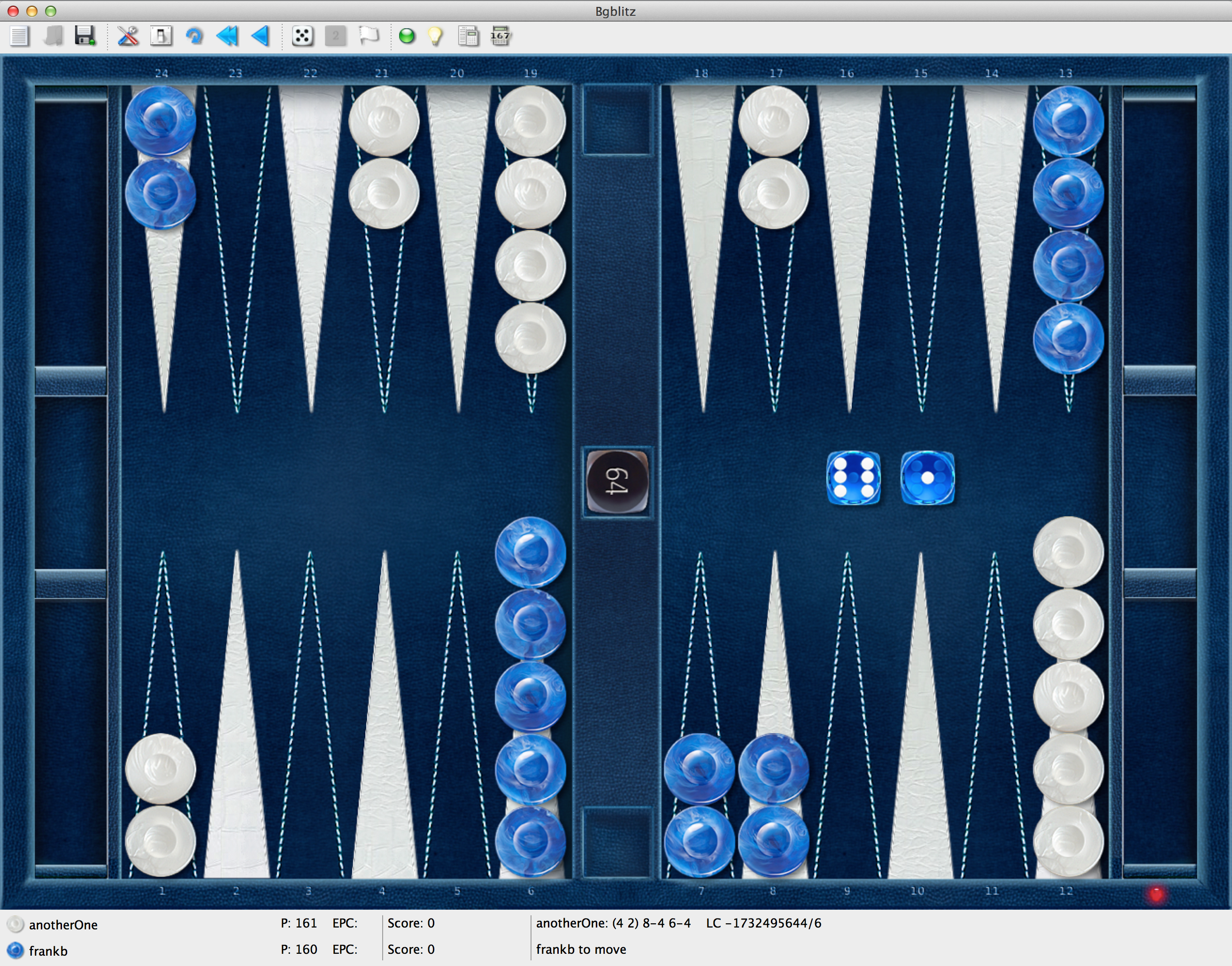Screen dimensions: 1232x966
Task: Click the double left arrow rewind icon
Action: [227, 36]
